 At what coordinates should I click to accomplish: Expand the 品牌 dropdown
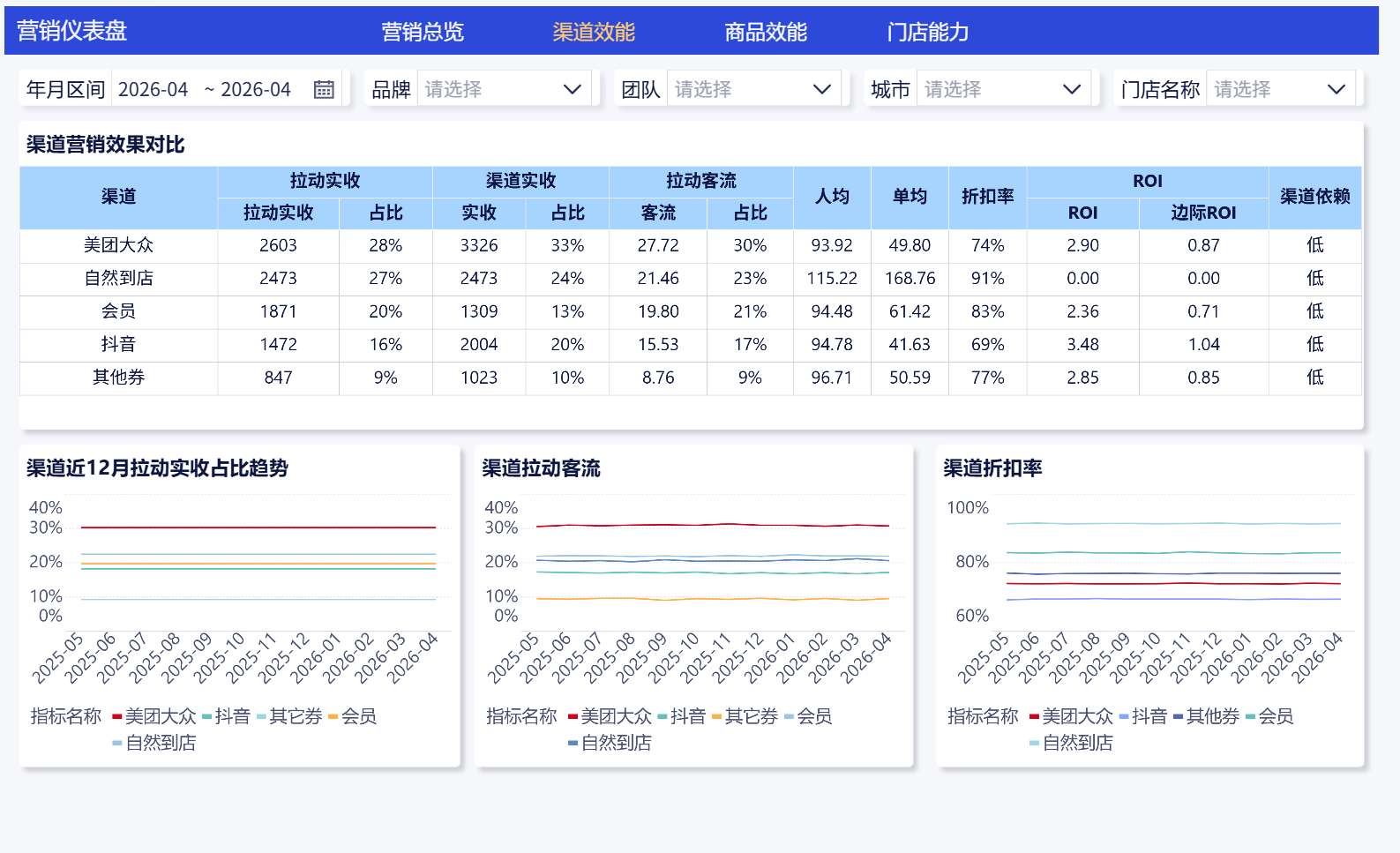(504, 89)
